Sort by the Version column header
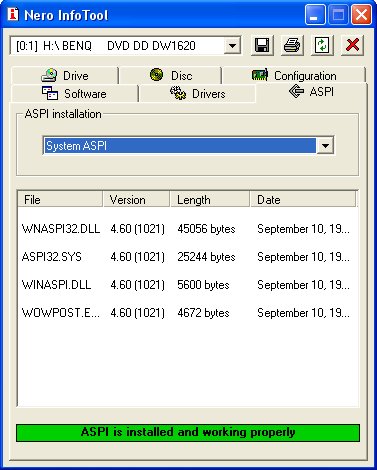377x470 pixels. click(136, 200)
